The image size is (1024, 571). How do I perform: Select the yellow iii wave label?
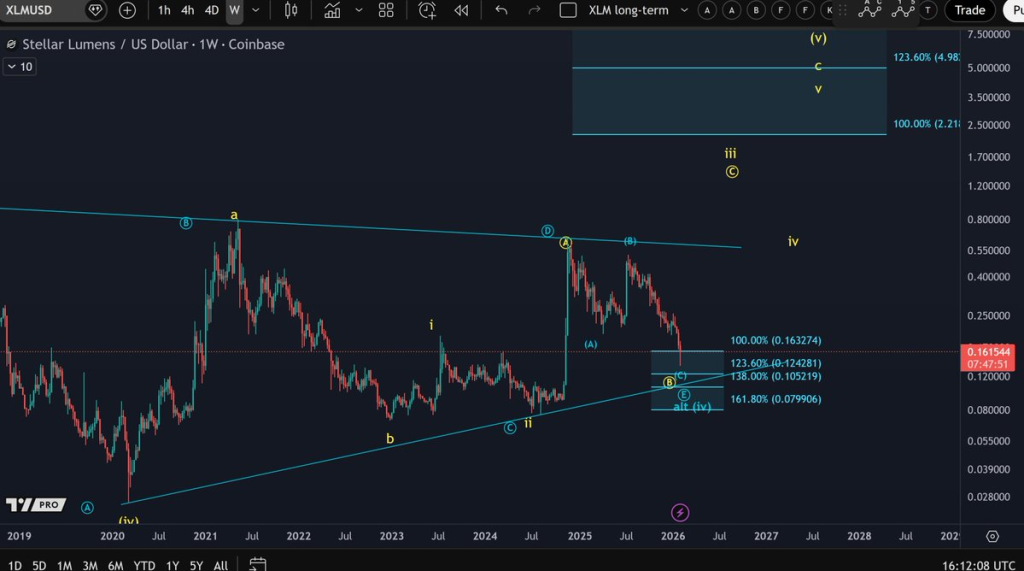coord(730,154)
